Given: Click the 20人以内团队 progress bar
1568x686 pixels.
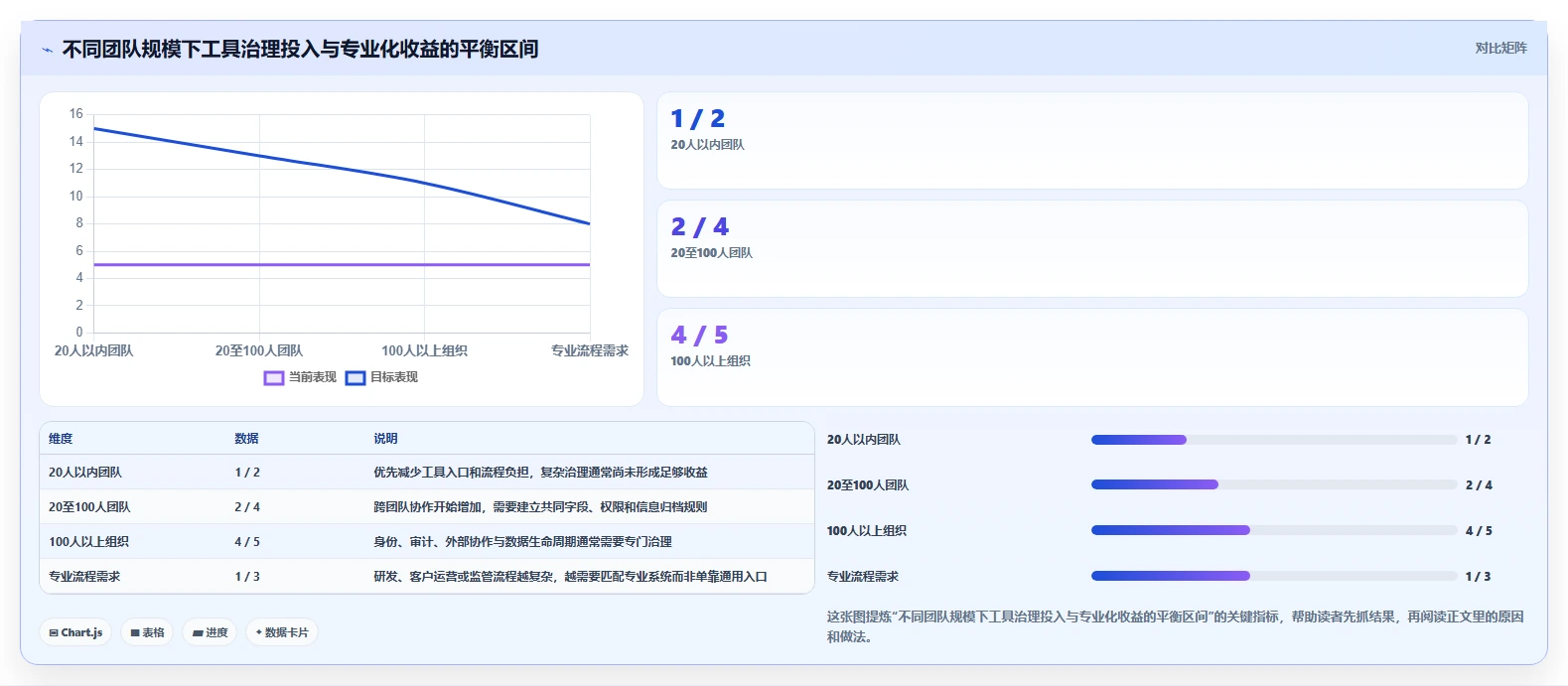Looking at the screenshot, I should click(x=1274, y=440).
